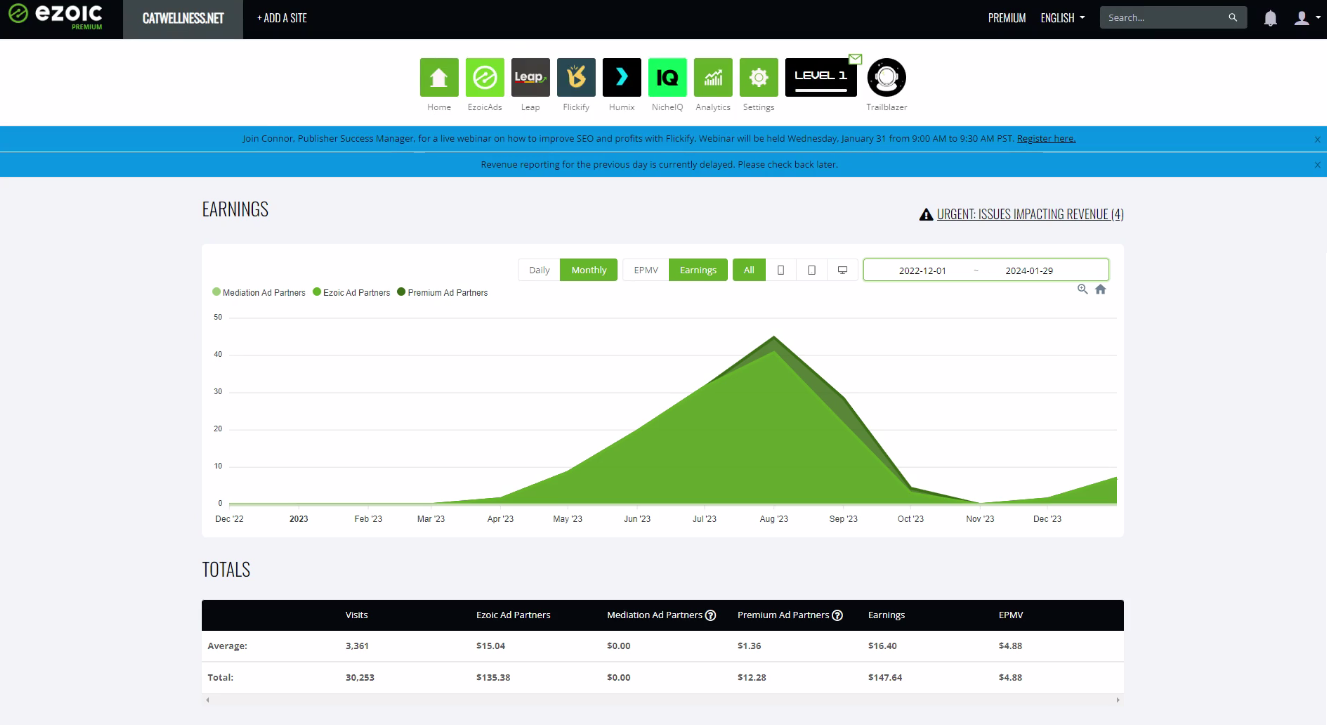Reset chart zoom with home icon
This screenshot has height=726, width=1327.
pyautogui.click(x=1100, y=289)
